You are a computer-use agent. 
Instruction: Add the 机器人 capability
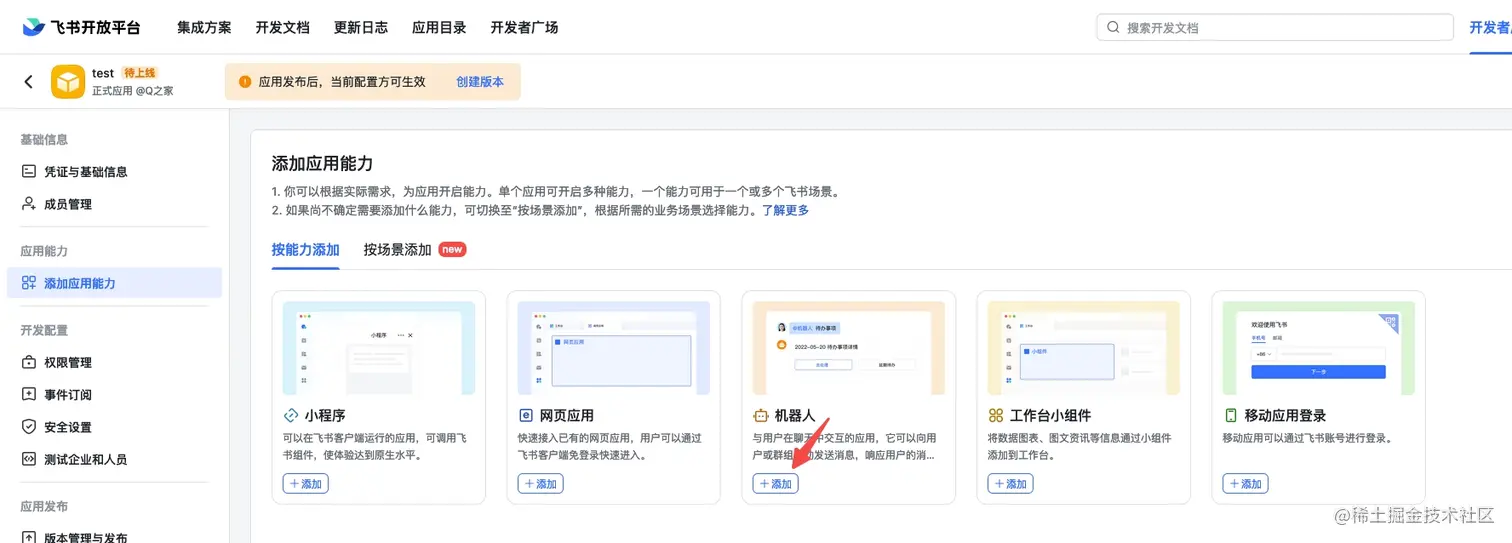coord(776,484)
